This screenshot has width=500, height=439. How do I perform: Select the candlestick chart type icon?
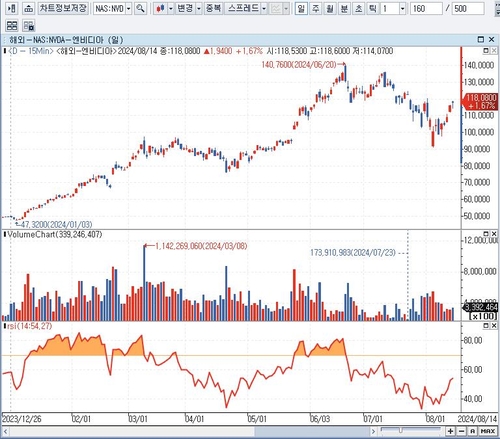(160, 8)
